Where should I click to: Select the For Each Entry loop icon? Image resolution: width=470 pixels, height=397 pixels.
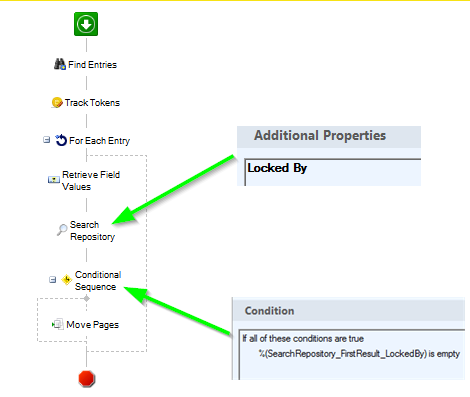tap(61, 140)
